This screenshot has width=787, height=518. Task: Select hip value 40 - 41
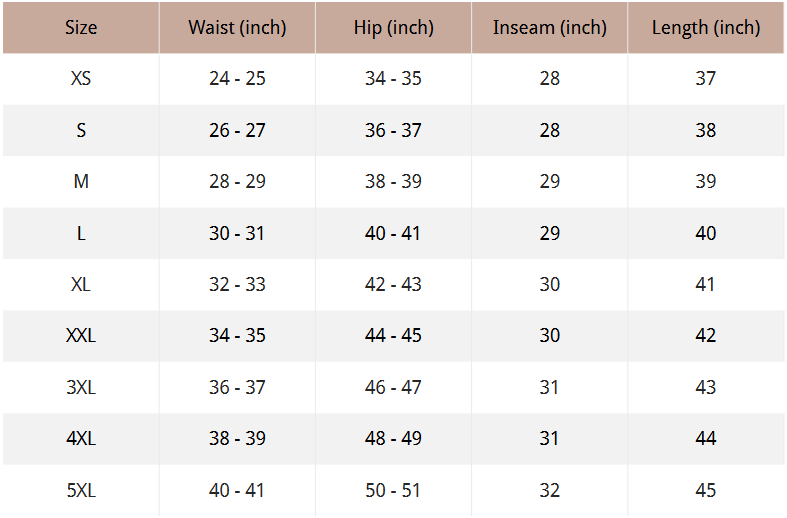point(392,233)
